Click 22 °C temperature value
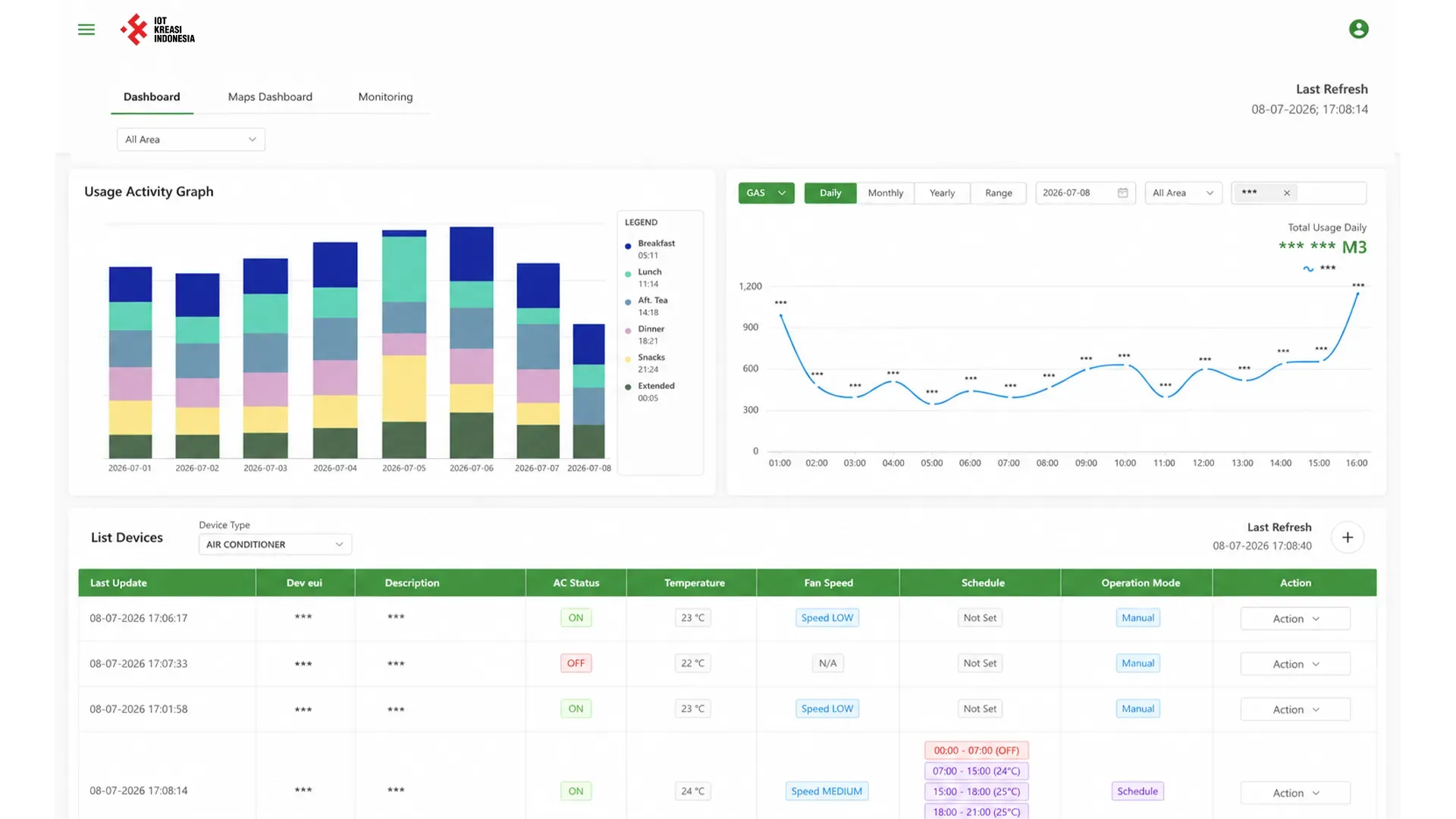1456x819 pixels. click(x=692, y=664)
